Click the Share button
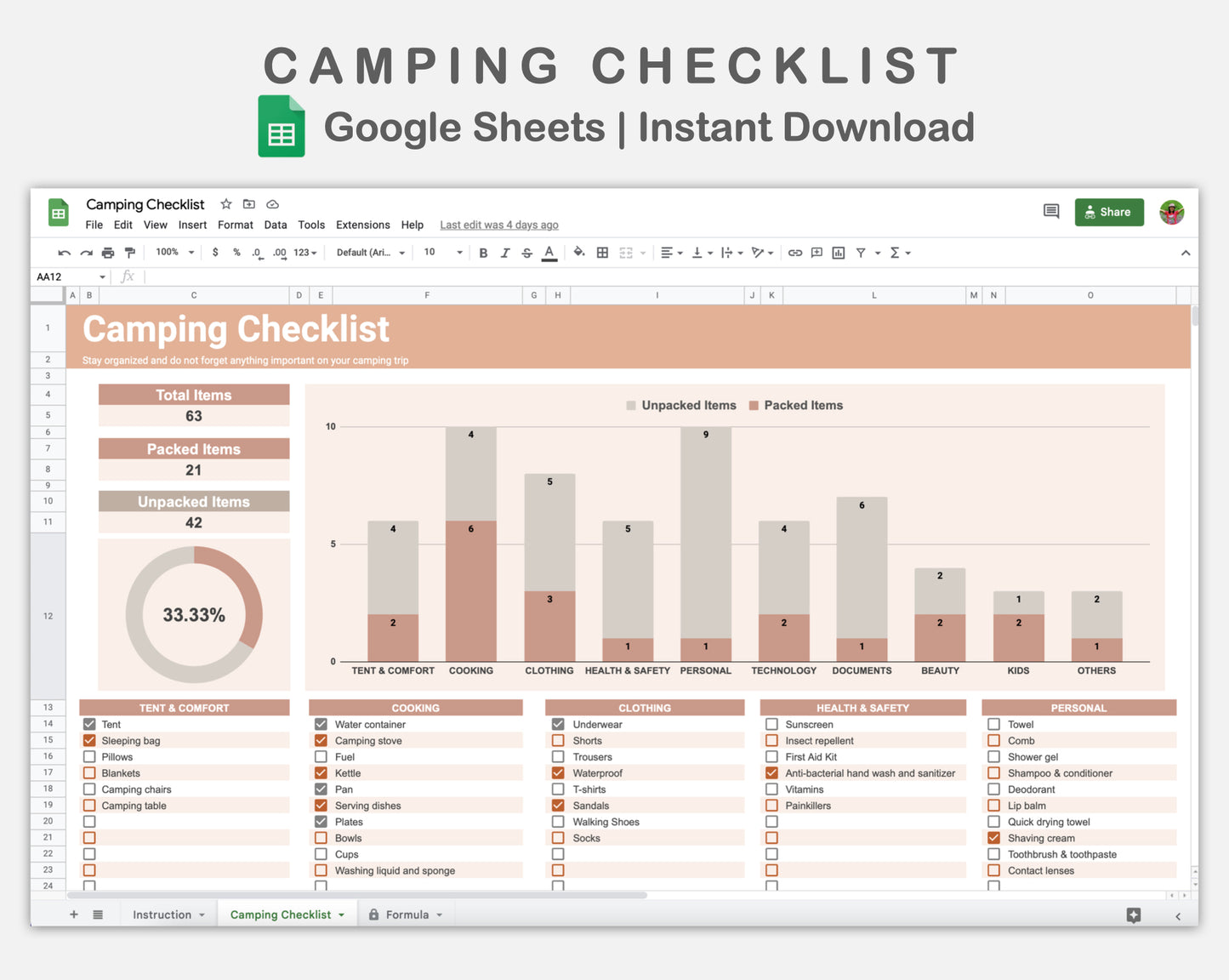 click(1108, 212)
